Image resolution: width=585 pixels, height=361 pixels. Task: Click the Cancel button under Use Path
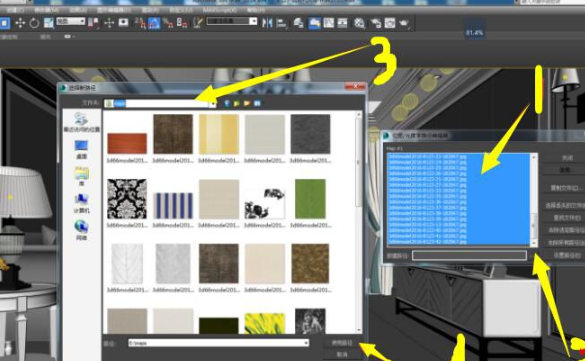[342, 354]
